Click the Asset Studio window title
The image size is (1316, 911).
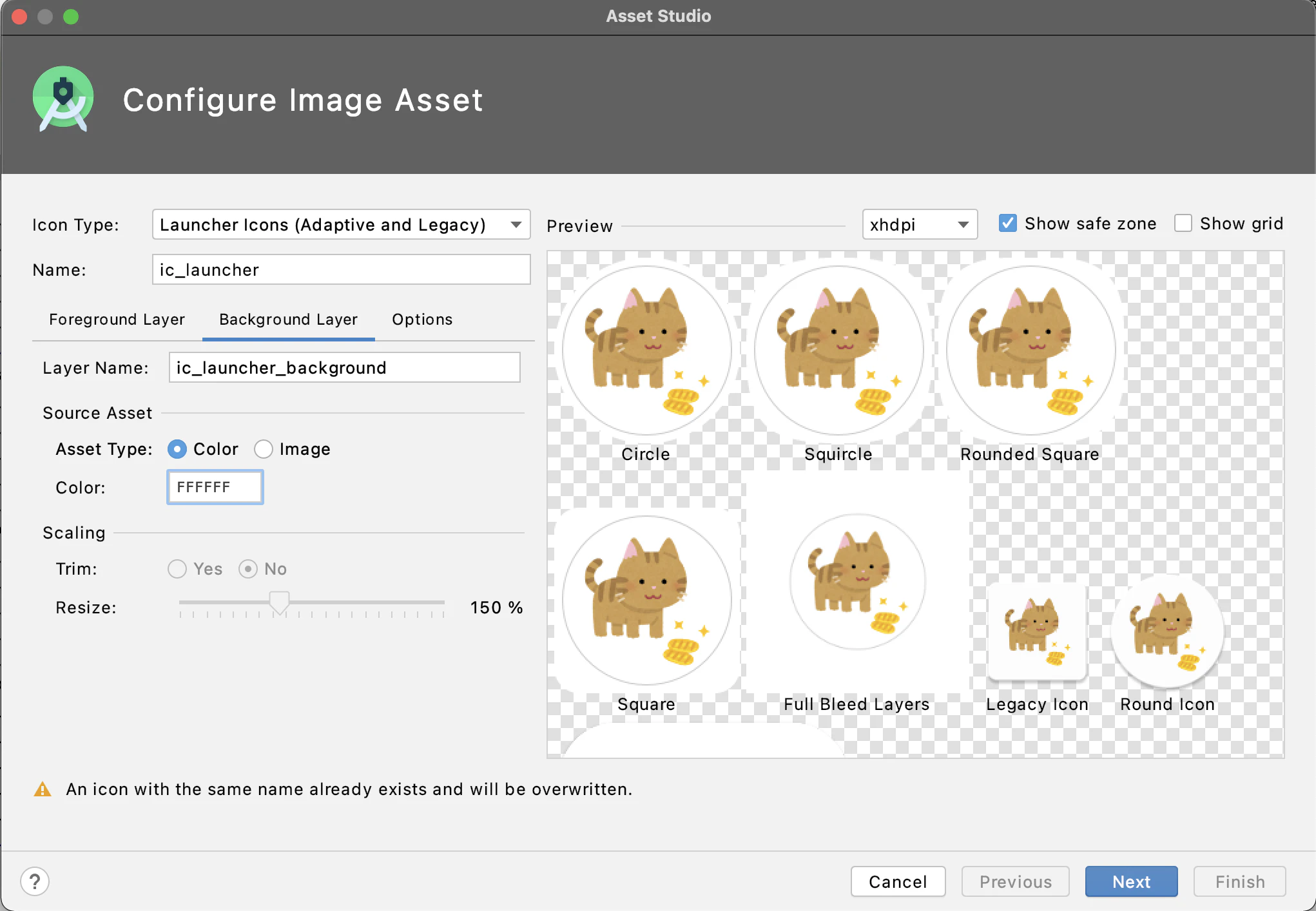[658, 16]
